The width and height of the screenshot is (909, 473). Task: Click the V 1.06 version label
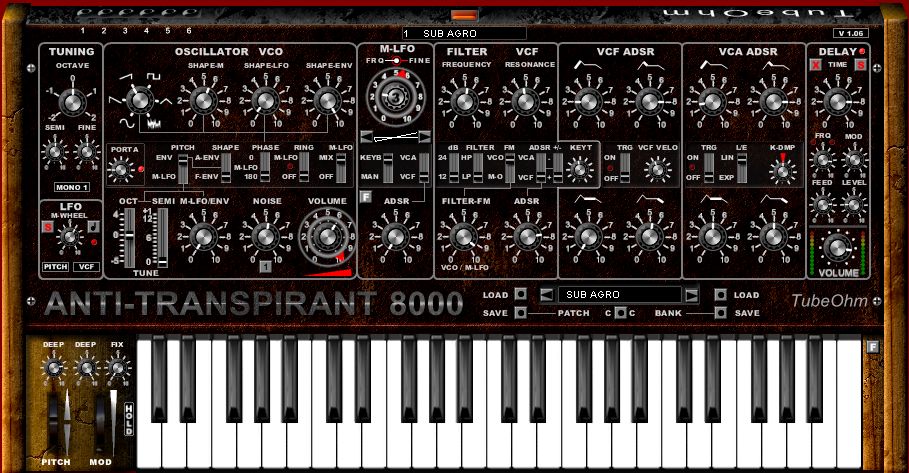(x=850, y=34)
